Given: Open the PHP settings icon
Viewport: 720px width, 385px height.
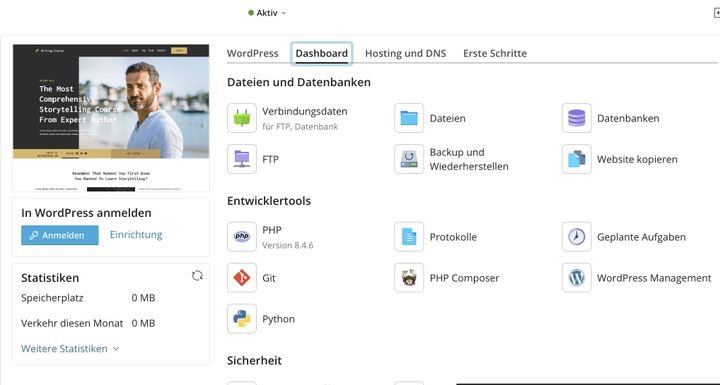Looking at the screenshot, I should tap(242, 237).
